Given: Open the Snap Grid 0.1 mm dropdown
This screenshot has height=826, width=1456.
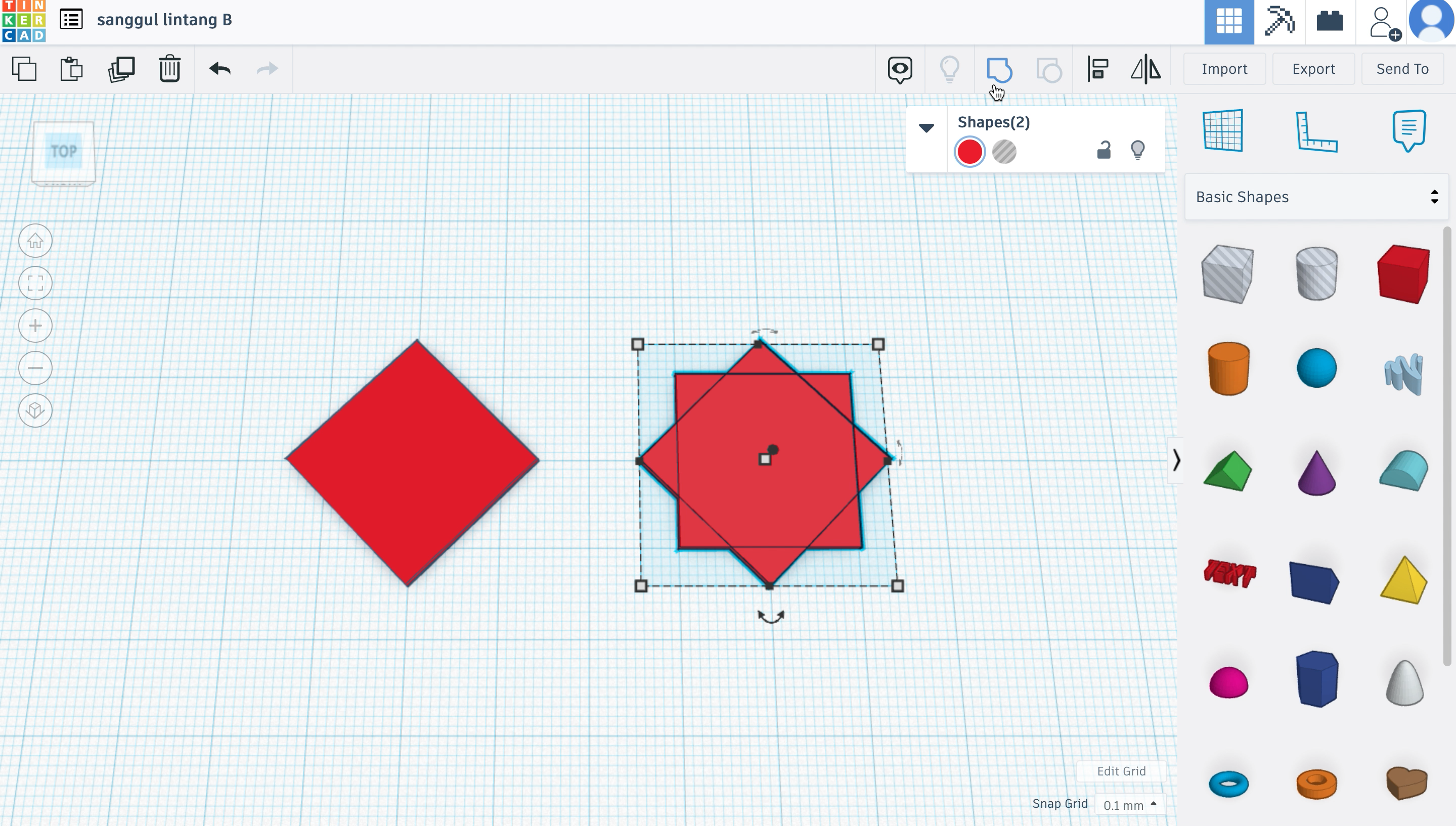Looking at the screenshot, I should 1129,804.
